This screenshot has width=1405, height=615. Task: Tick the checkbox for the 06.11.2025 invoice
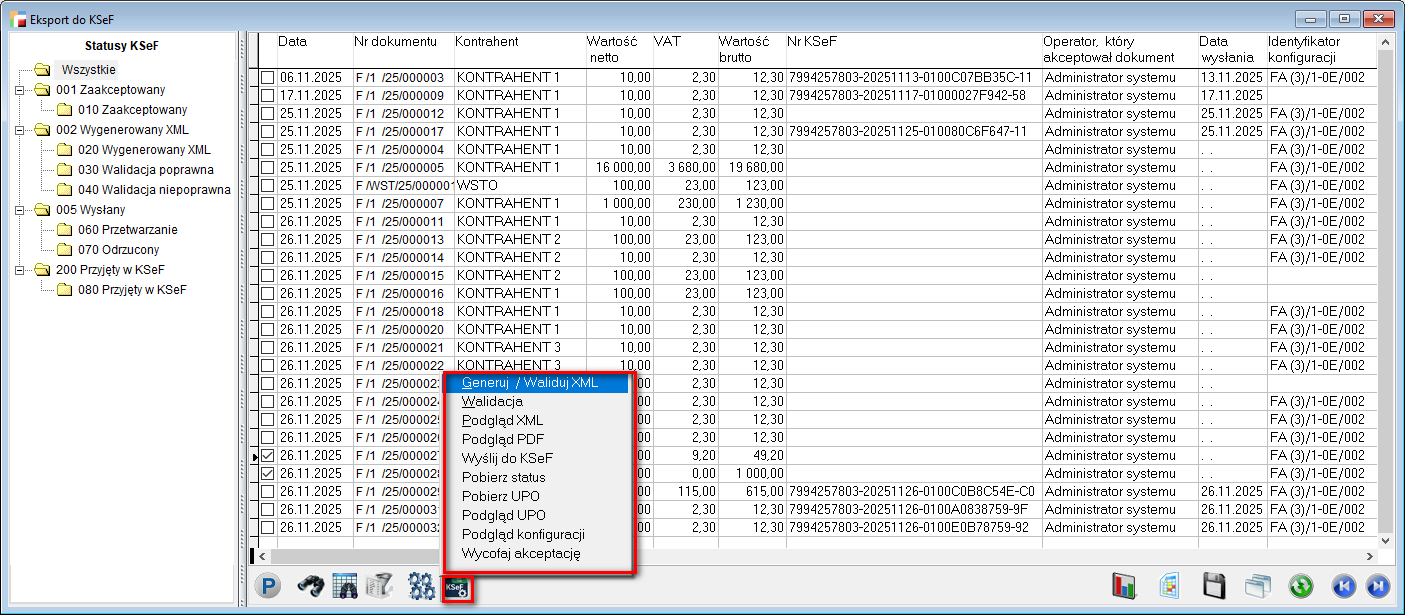click(267, 78)
